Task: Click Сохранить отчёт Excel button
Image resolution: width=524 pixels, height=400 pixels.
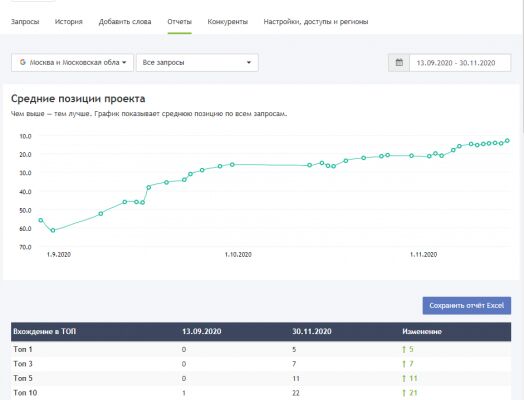Action: 467,305
